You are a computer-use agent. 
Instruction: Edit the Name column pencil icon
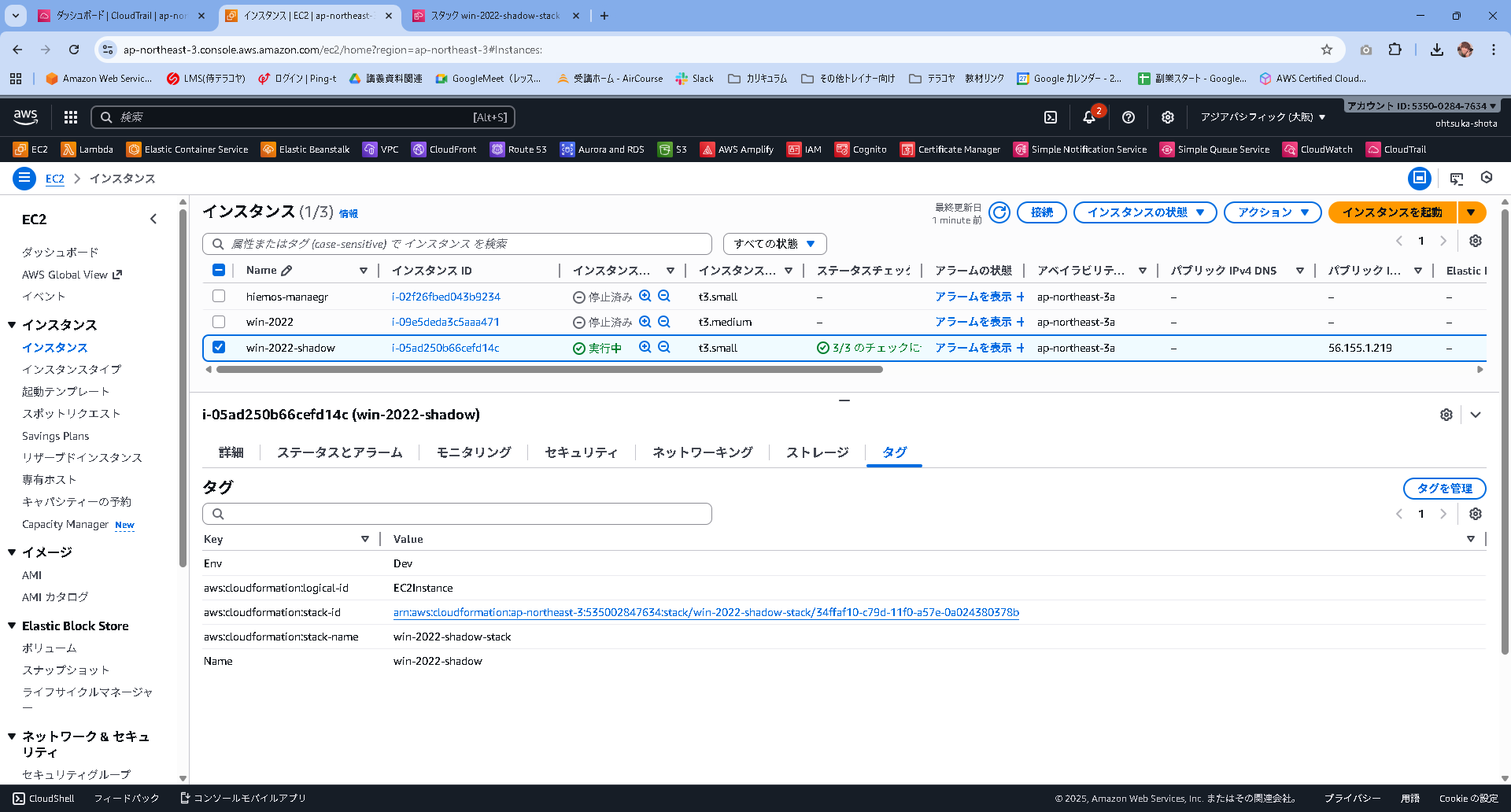coord(286,271)
